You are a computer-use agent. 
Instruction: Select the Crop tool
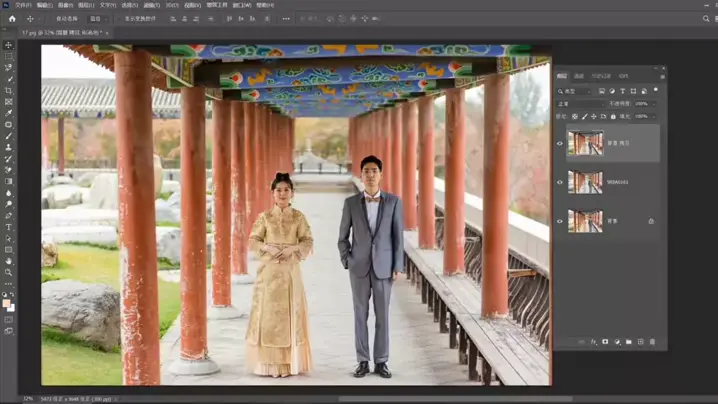(9, 91)
